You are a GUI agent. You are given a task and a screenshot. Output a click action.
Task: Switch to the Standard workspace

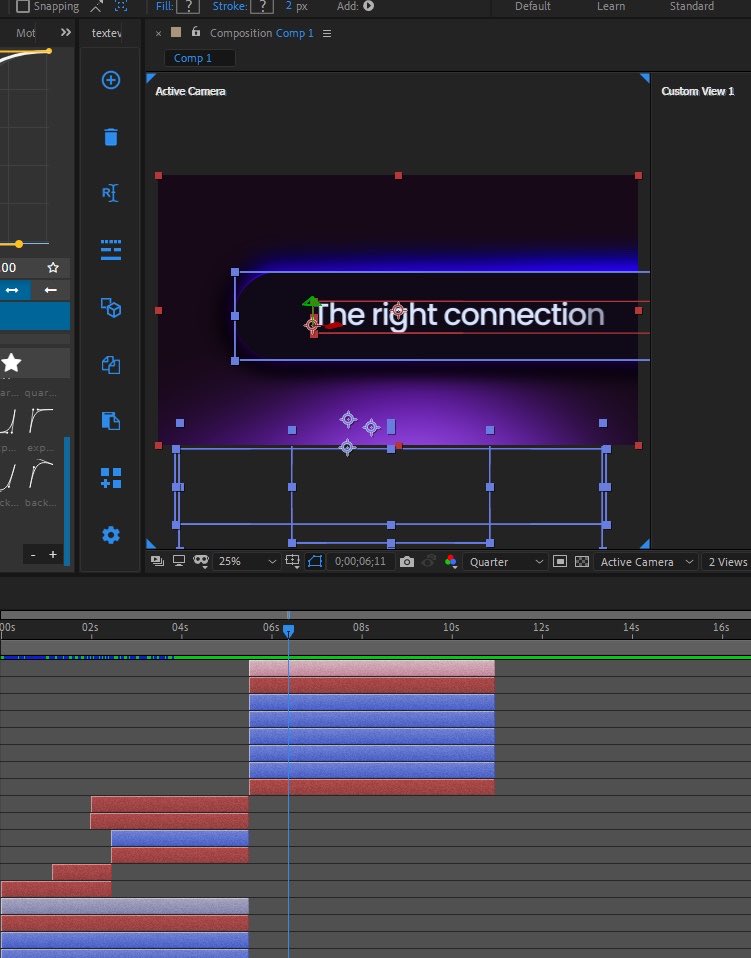pos(692,6)
